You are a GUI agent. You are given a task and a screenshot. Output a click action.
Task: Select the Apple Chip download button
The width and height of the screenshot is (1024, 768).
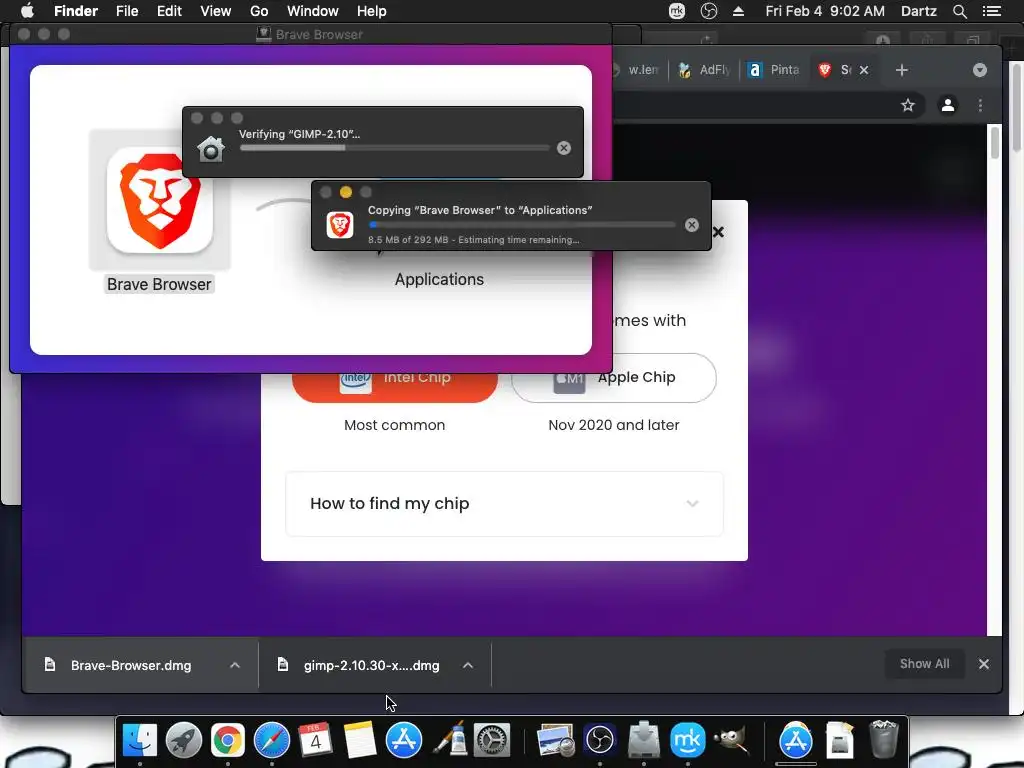coord(613,378)
